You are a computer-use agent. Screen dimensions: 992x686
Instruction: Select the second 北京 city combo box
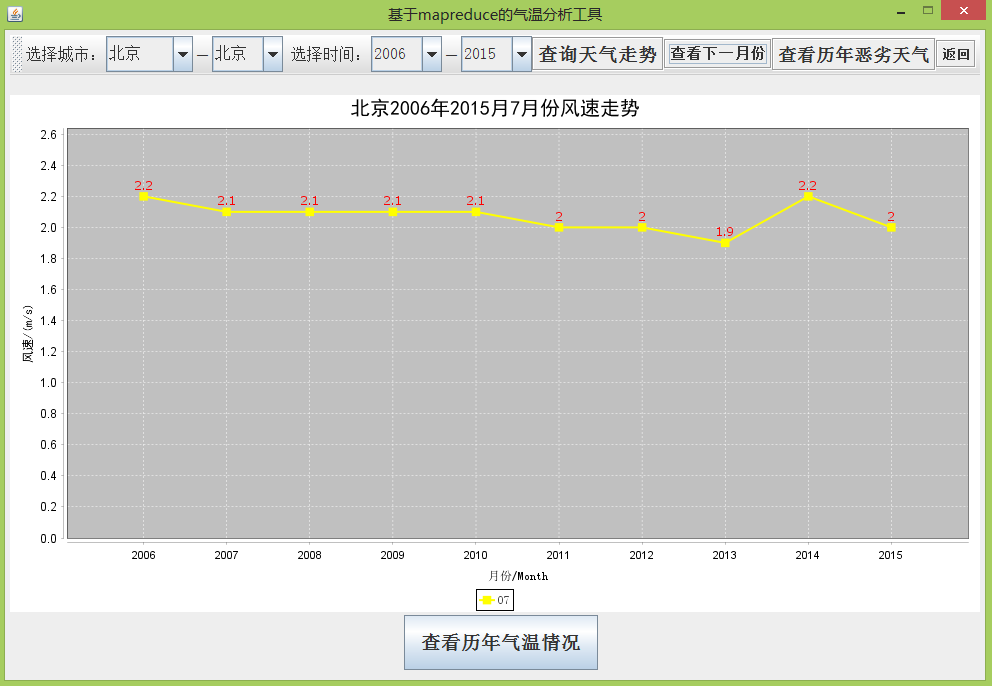(x=247, y=54)
